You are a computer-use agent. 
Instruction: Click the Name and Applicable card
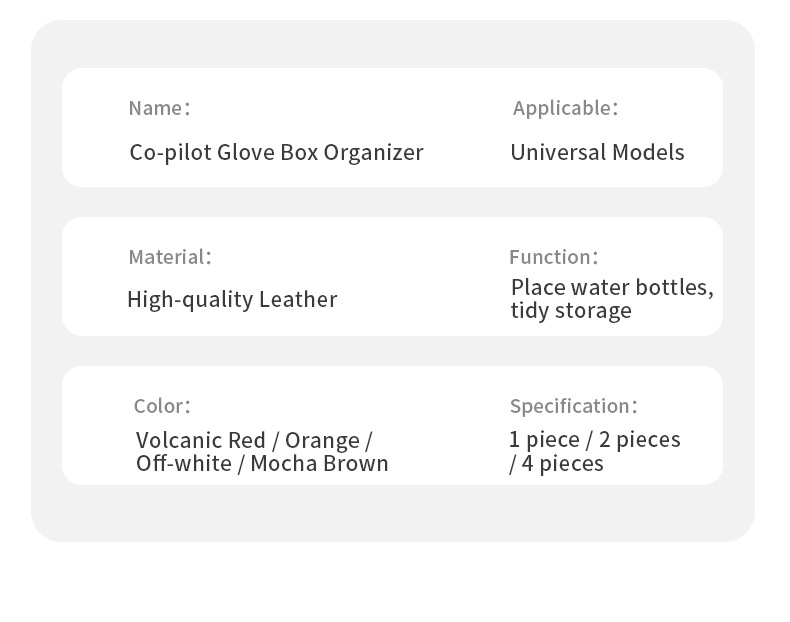(x=392, y=127)
